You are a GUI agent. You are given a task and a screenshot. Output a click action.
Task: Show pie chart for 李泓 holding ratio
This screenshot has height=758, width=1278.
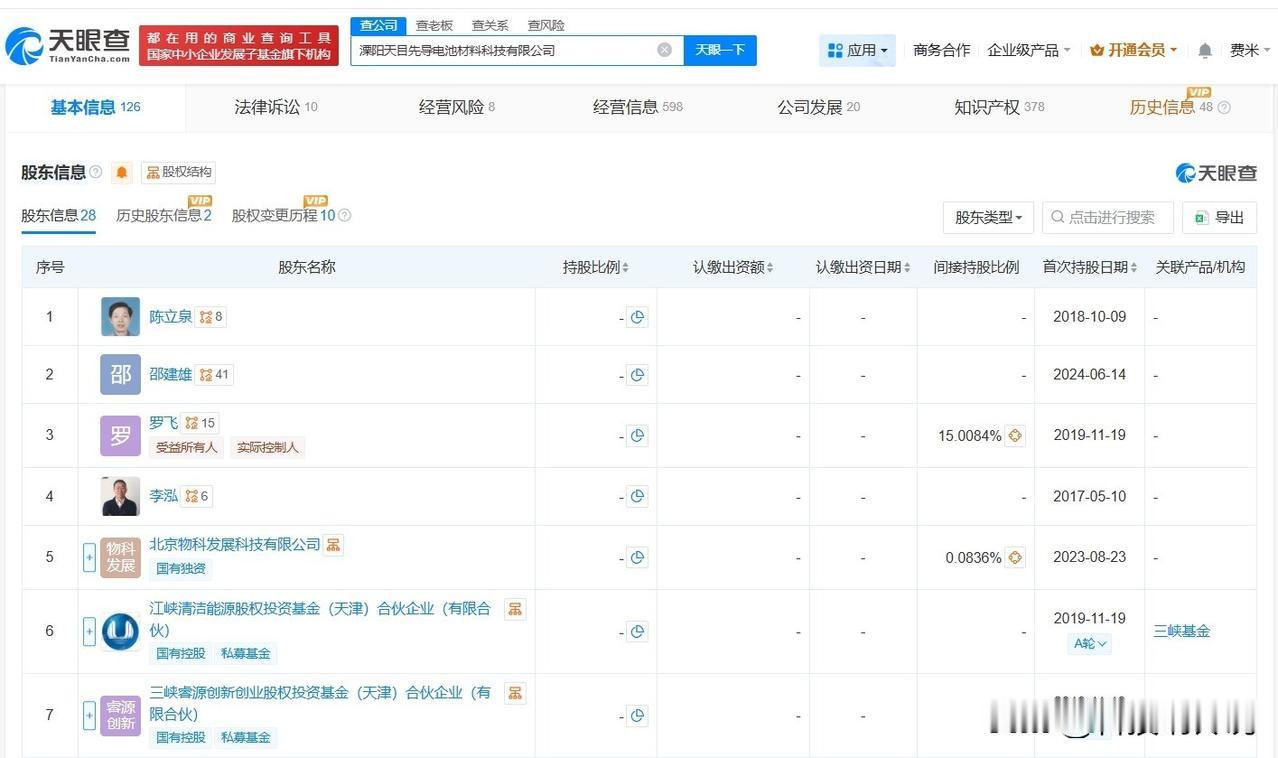(637, 496)
